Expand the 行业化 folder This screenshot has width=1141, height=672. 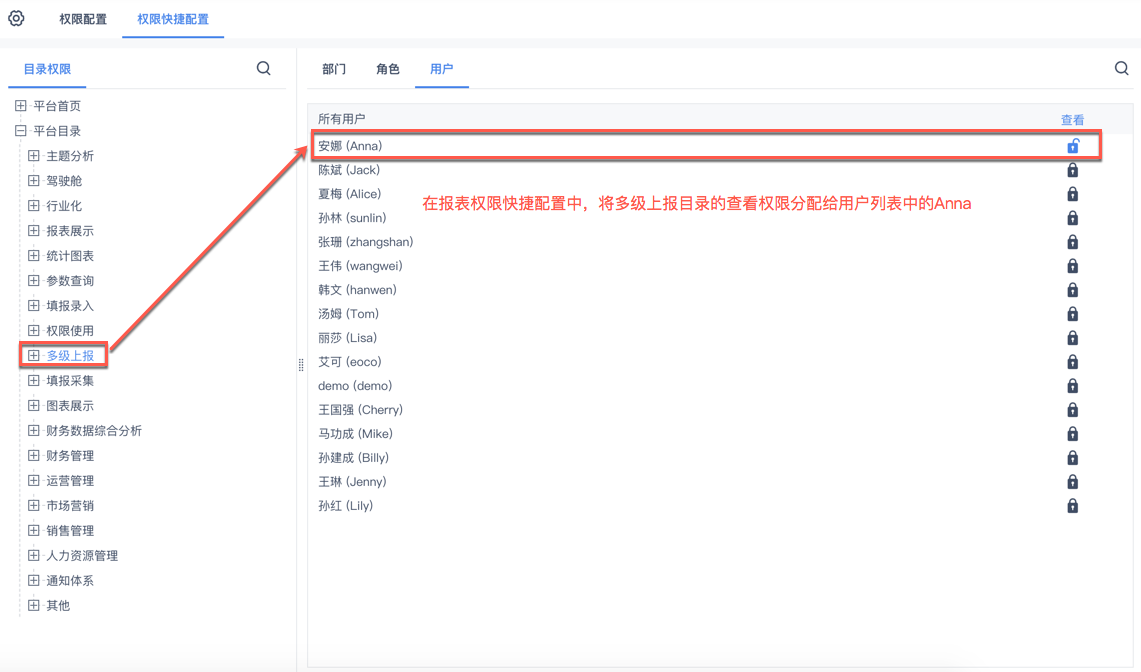tap(33, 205)
